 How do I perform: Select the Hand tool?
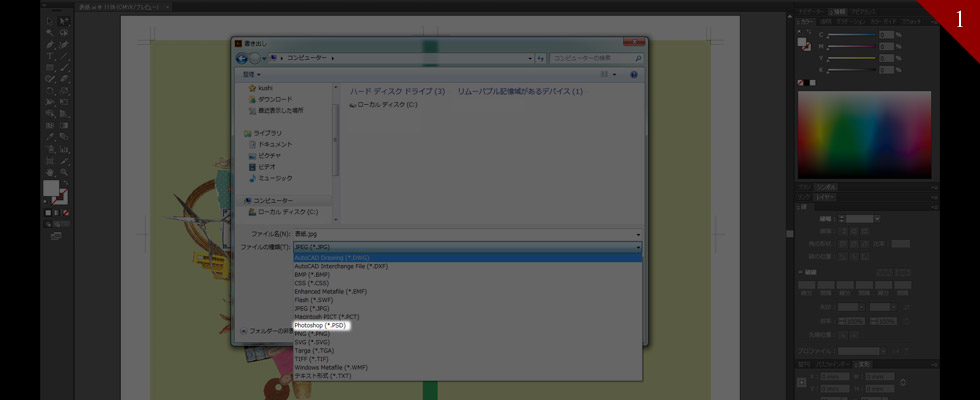(50, 172)
